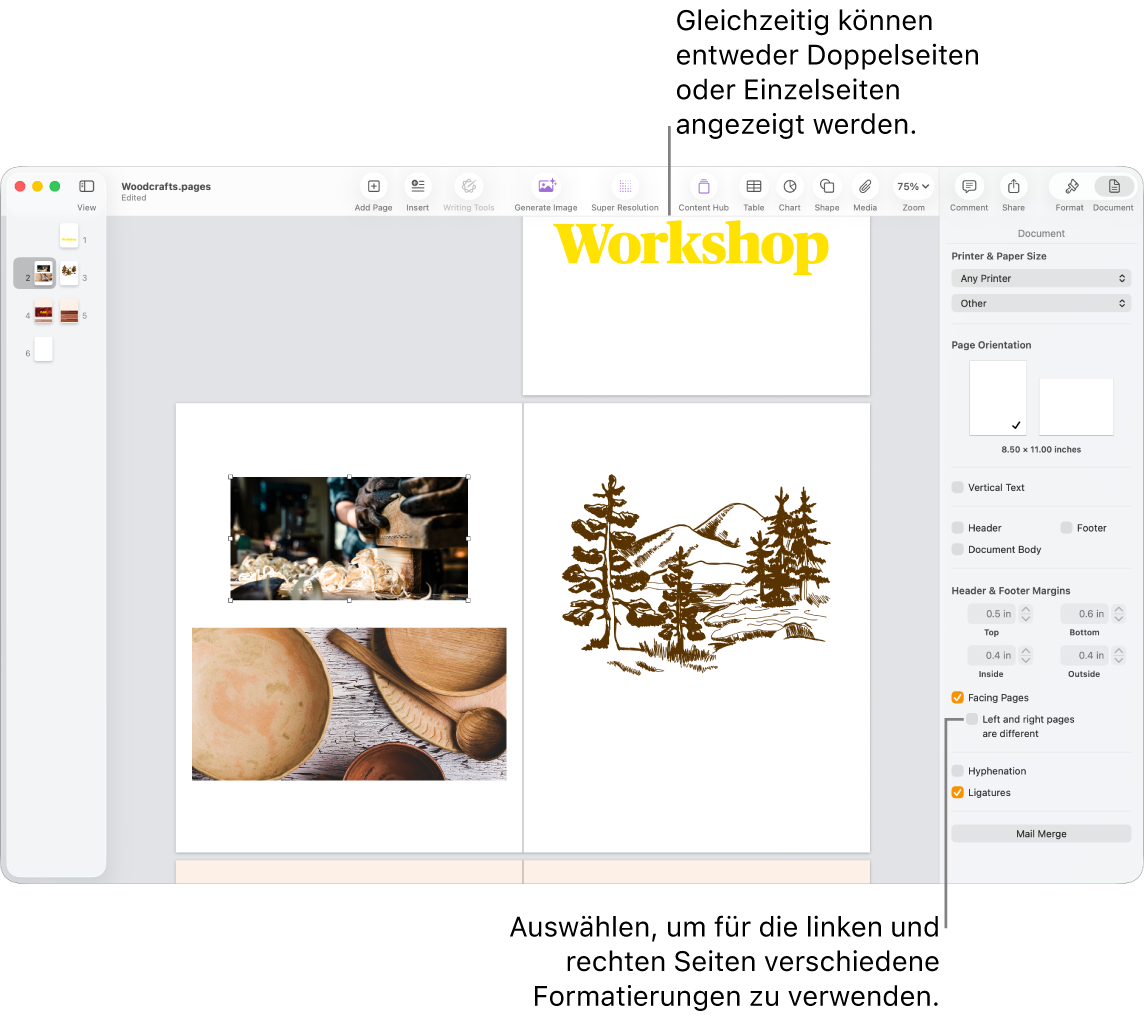Click the Outside margin field

[1085, 656]
